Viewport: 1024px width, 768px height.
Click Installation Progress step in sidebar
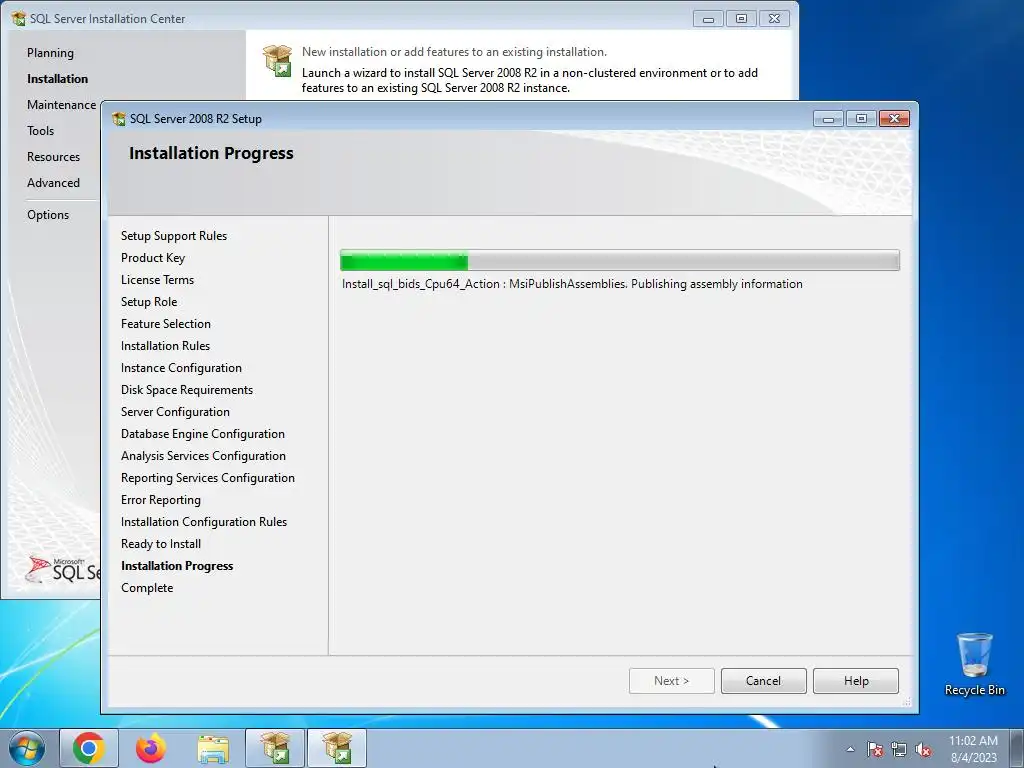click(177, 566)
